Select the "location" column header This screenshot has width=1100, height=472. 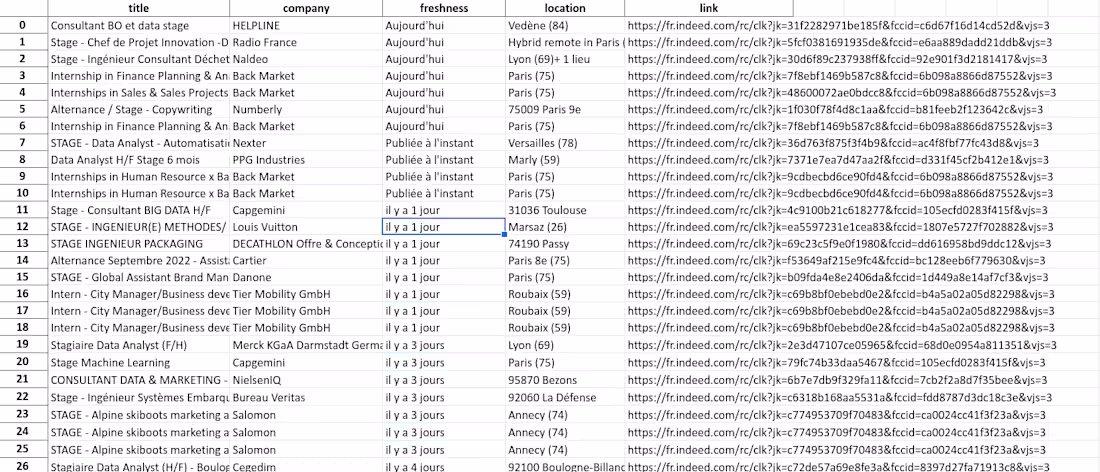pyautogui.click(x=565, y=8)
